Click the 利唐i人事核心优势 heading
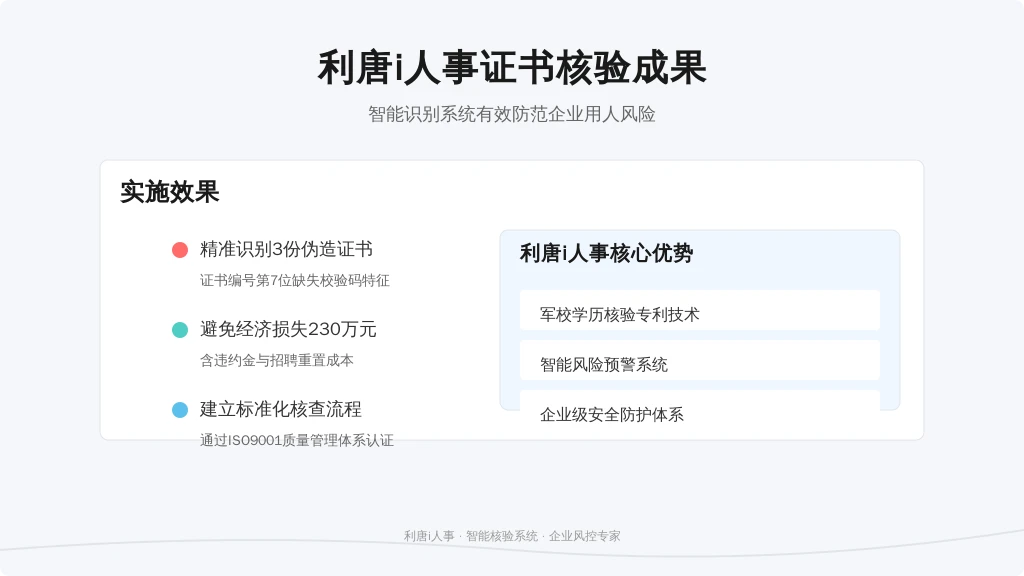This screenshot has width=1024, height=576. (607, 253)
